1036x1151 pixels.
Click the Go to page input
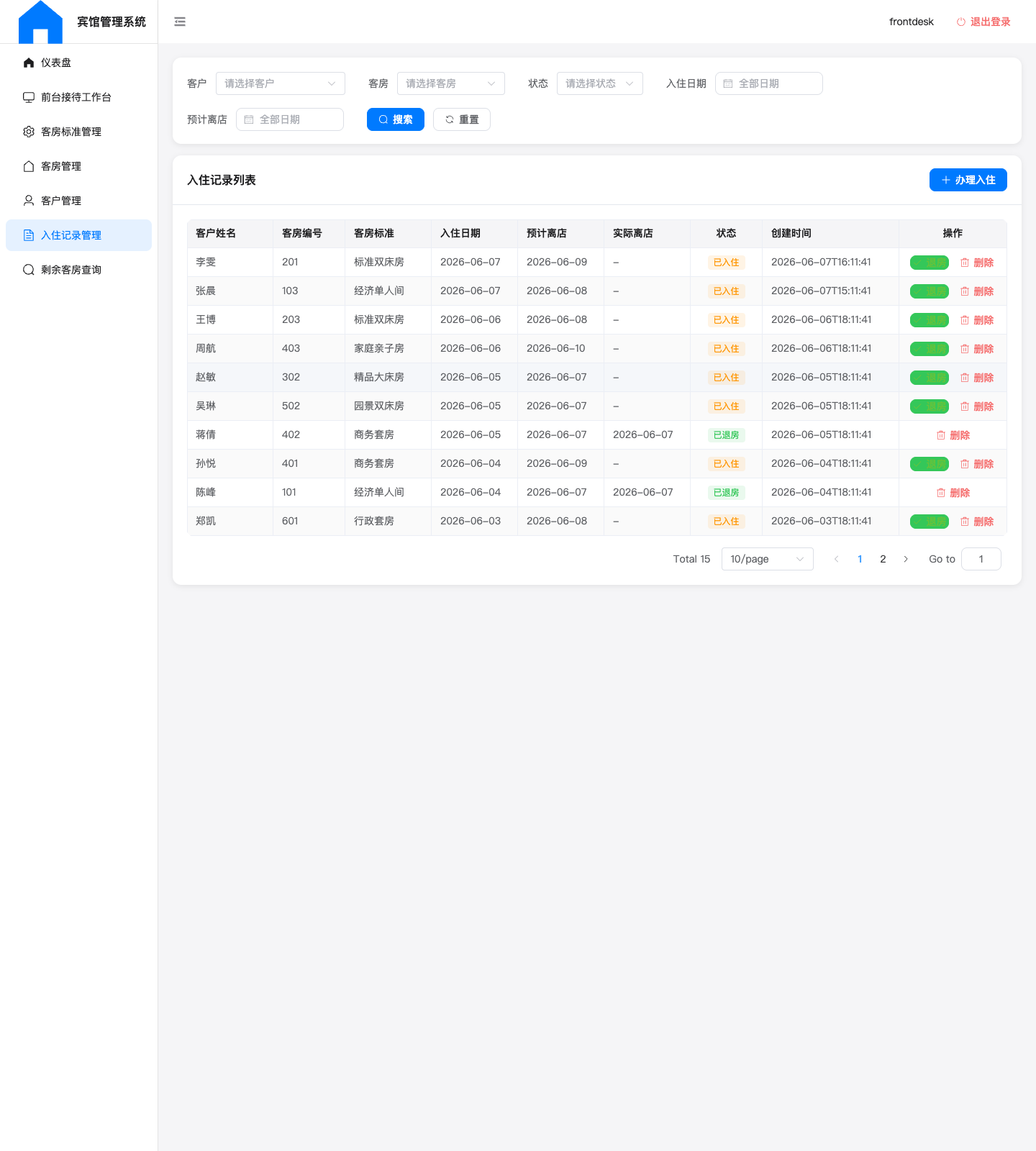(x=981, y=559)
